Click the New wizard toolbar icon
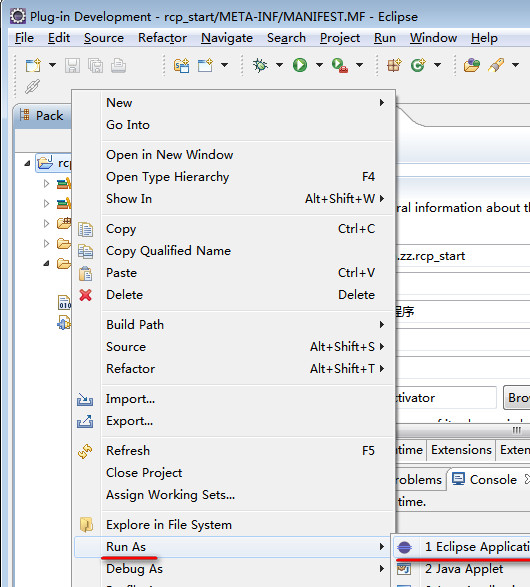Image resolution: width=530 pixels, height=587 pixels. pyautogui.click(x=33, y=65)
